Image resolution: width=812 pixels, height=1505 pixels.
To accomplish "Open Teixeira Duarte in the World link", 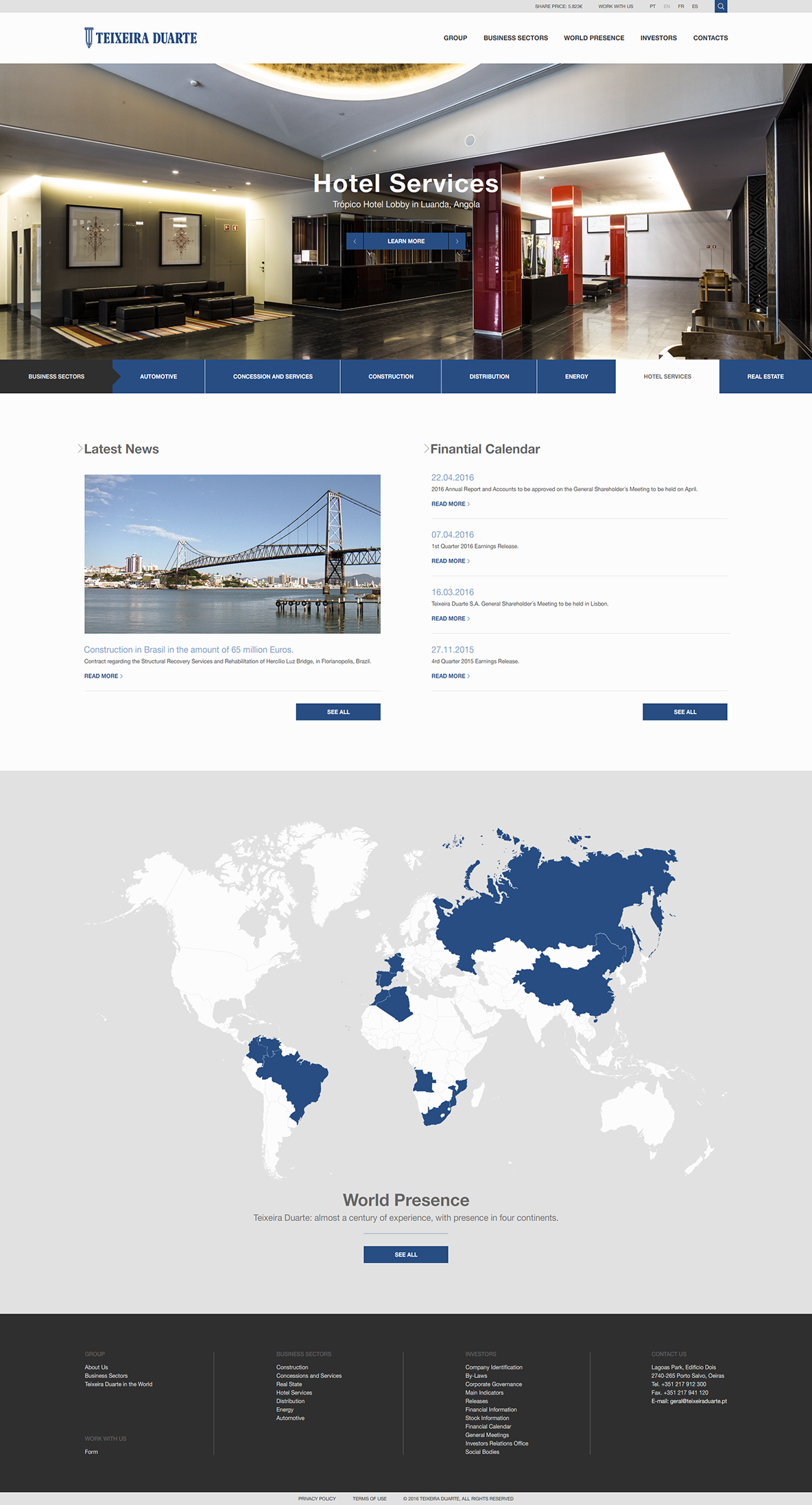I will click(x=119, y=1384).
